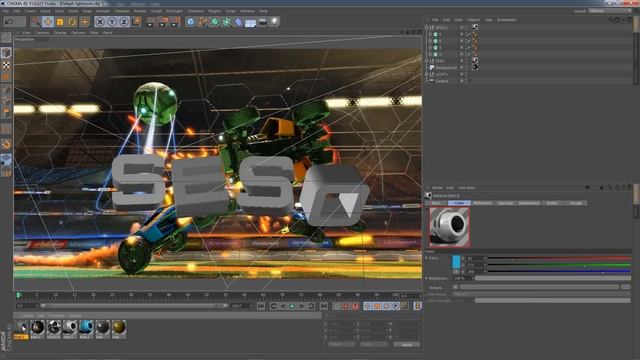Click the Record Active Objects keyframe icon
The width and height of the screenshot is (640, 360).
[x=337, y=306]
